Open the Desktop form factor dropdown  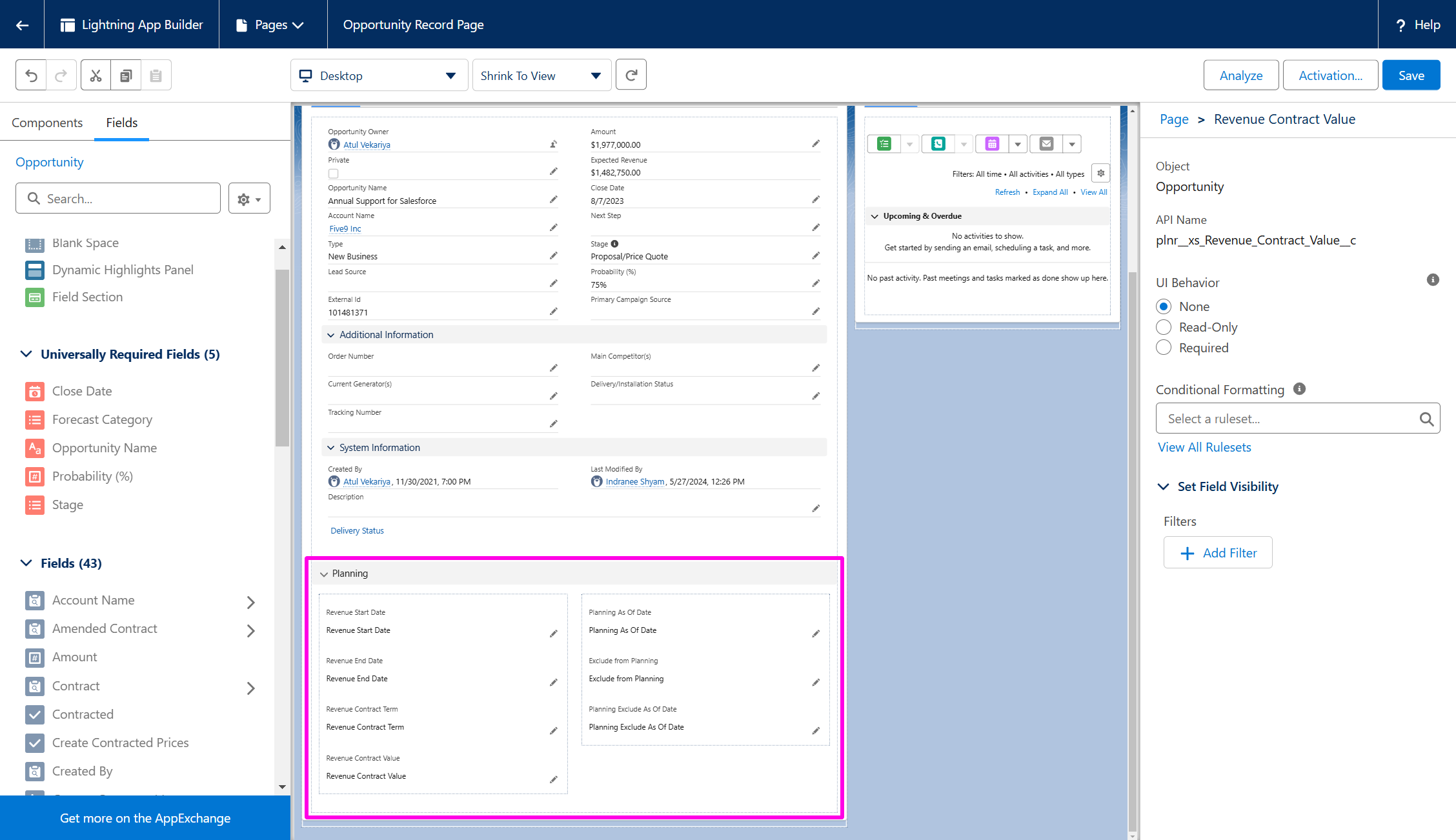tap(379, 75)
